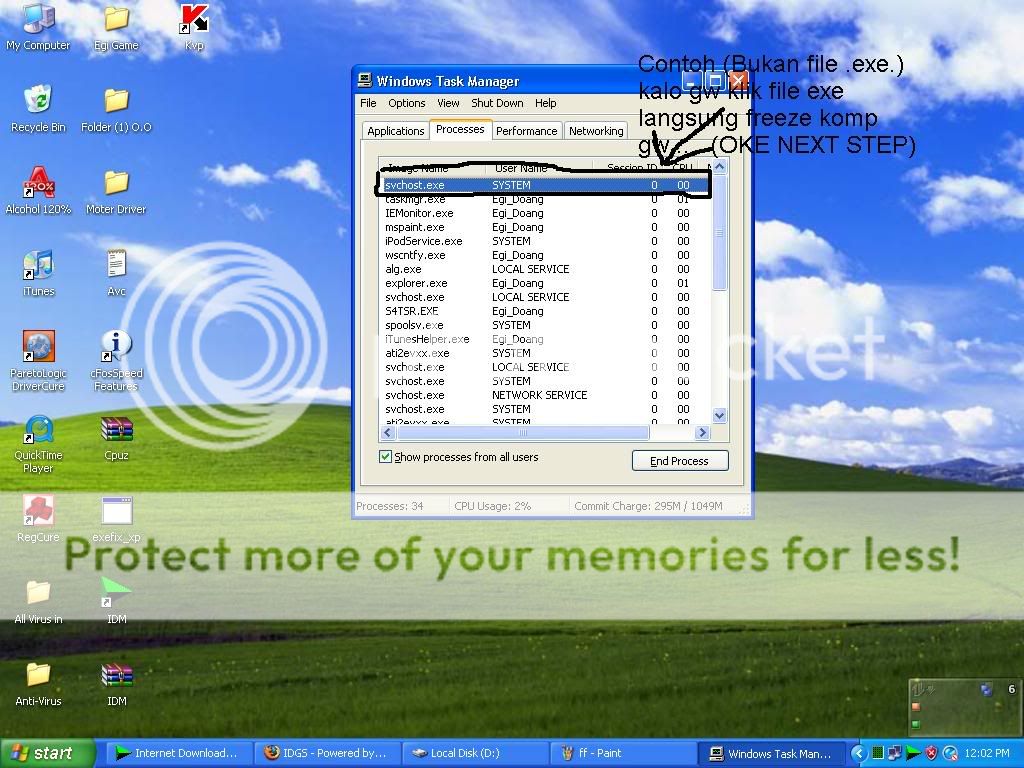Open the network connection tray icon

[895, 753]
